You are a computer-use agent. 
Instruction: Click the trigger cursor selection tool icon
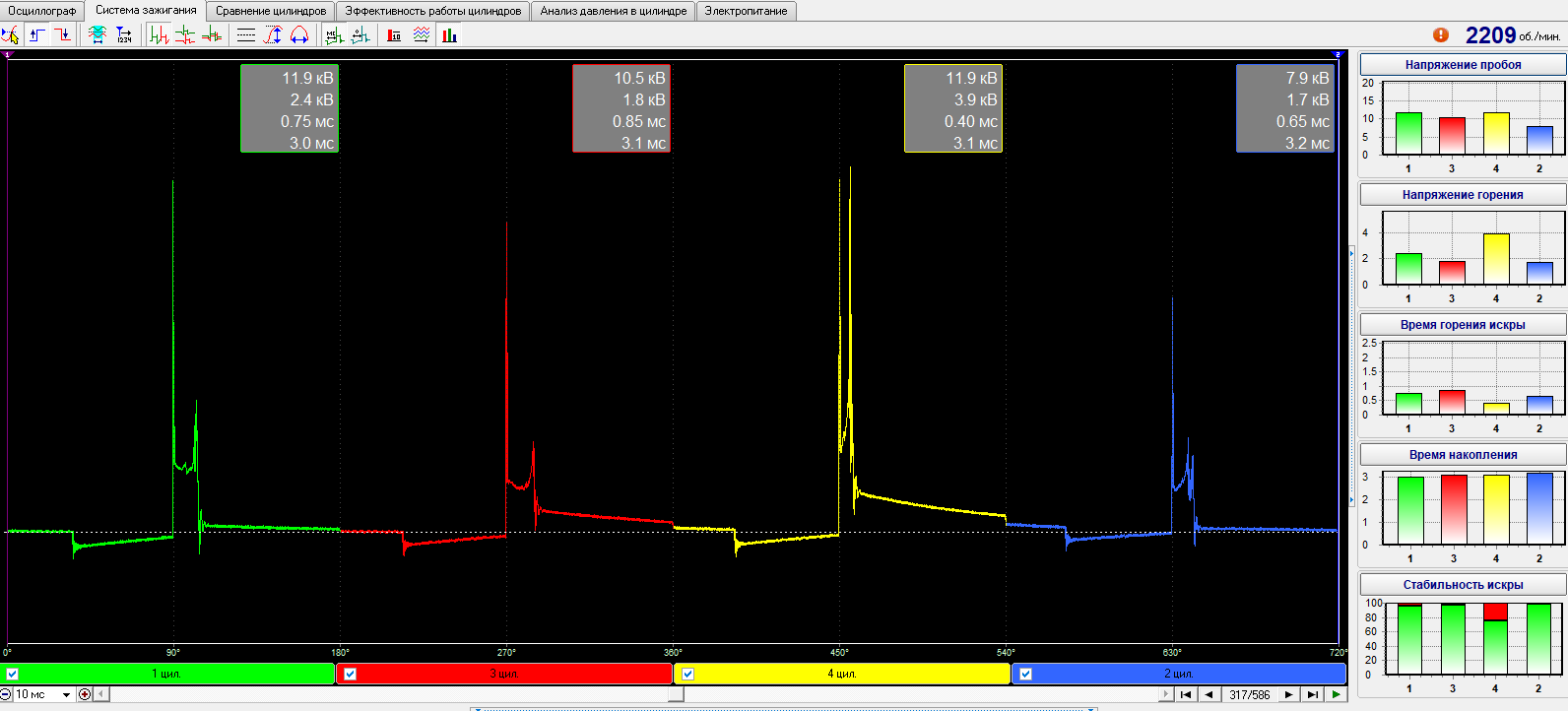(x=10, y=35)
